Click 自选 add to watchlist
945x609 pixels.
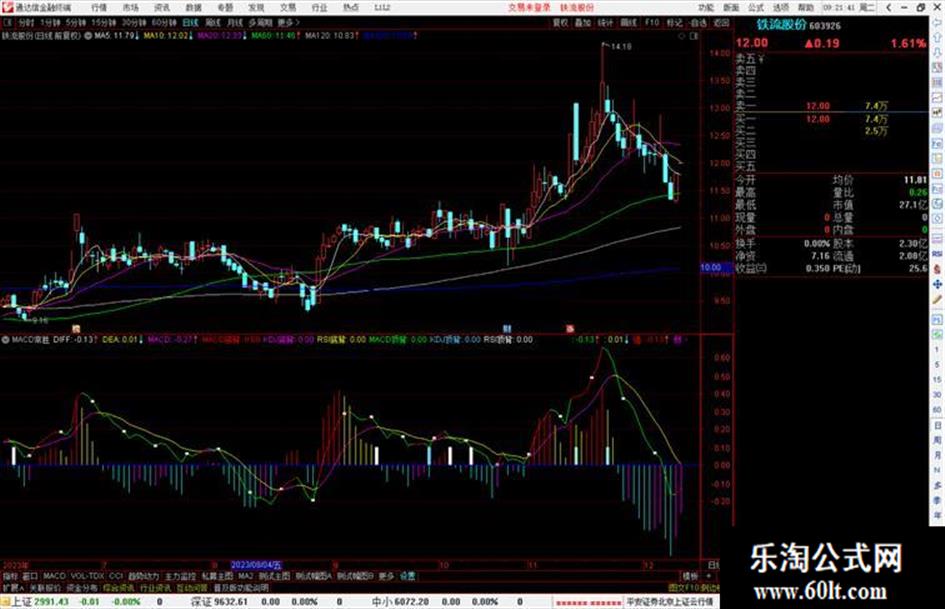point(698,22)
